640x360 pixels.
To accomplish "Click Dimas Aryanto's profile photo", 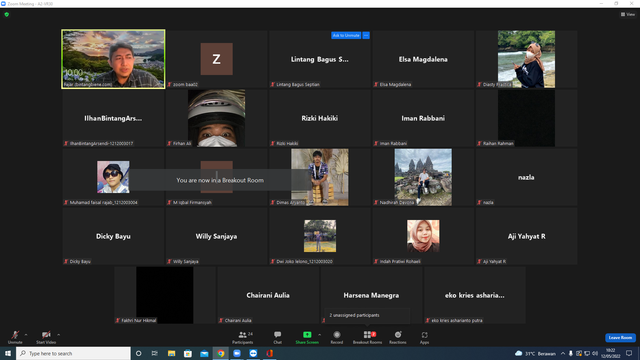I will pos(320,177).
